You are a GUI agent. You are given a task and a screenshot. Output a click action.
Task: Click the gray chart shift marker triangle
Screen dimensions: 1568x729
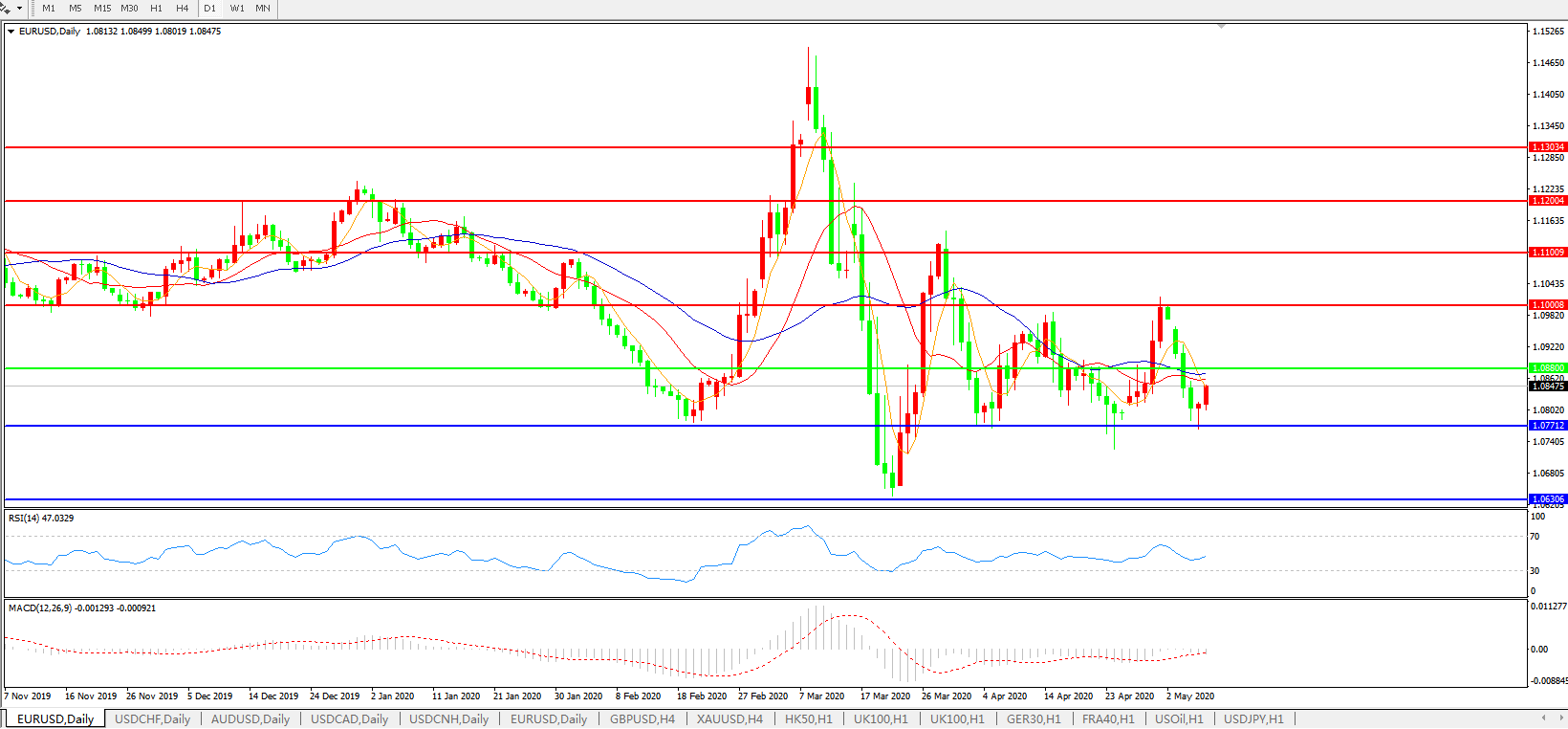(1221, 27)
